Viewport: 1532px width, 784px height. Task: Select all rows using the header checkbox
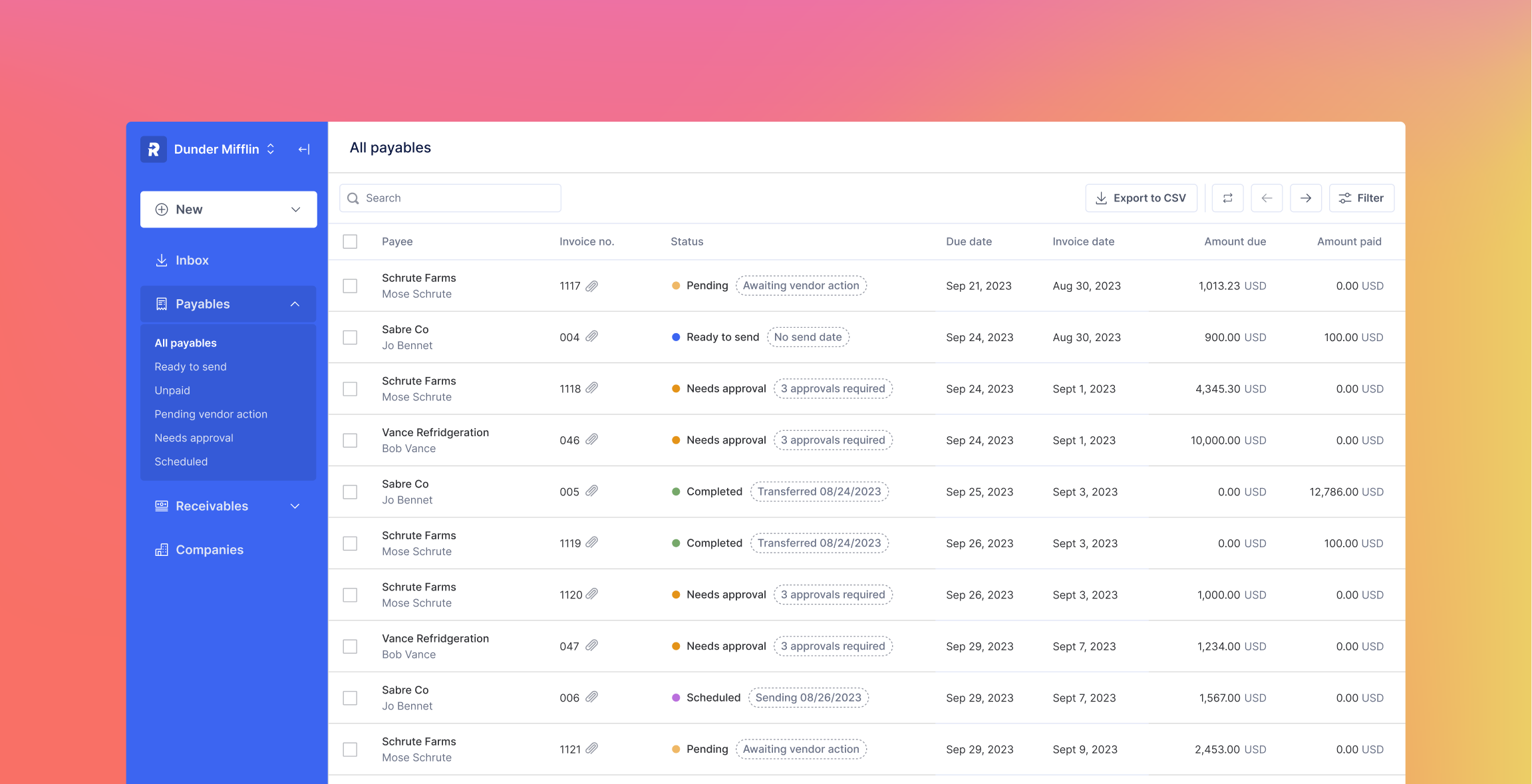pos(350,241)
